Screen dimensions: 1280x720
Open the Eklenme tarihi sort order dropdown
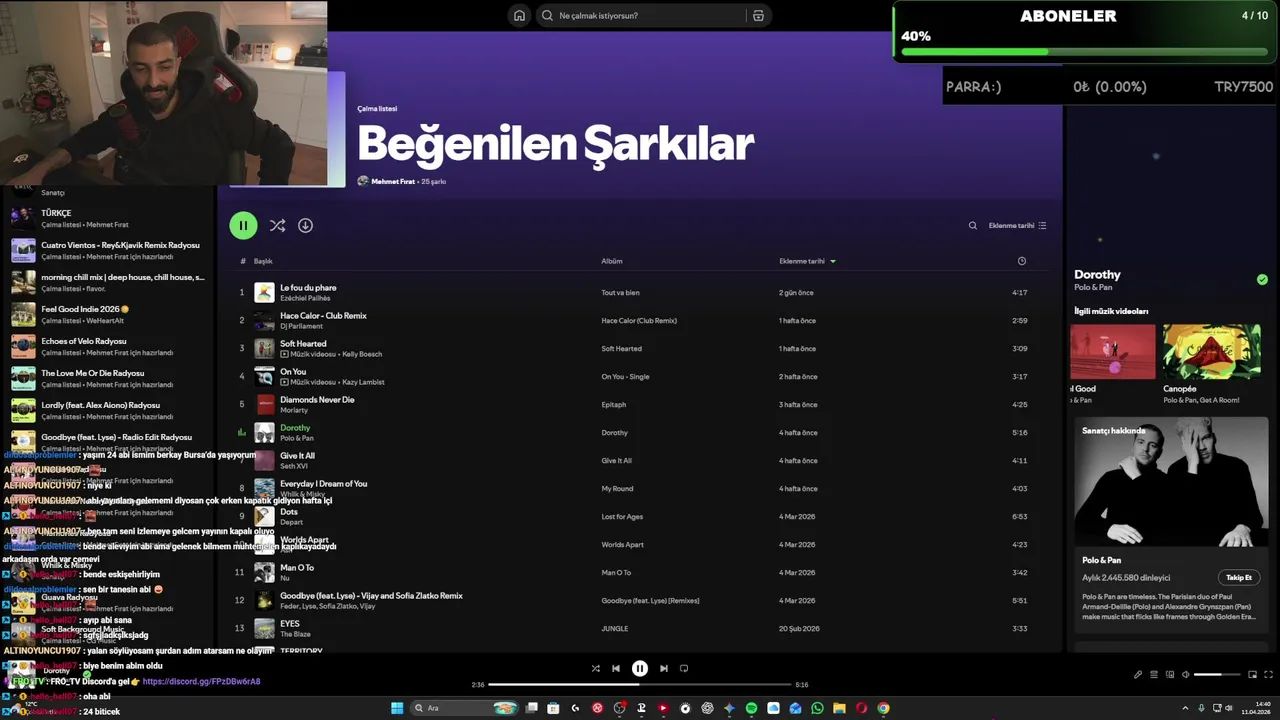[1017, 226]
